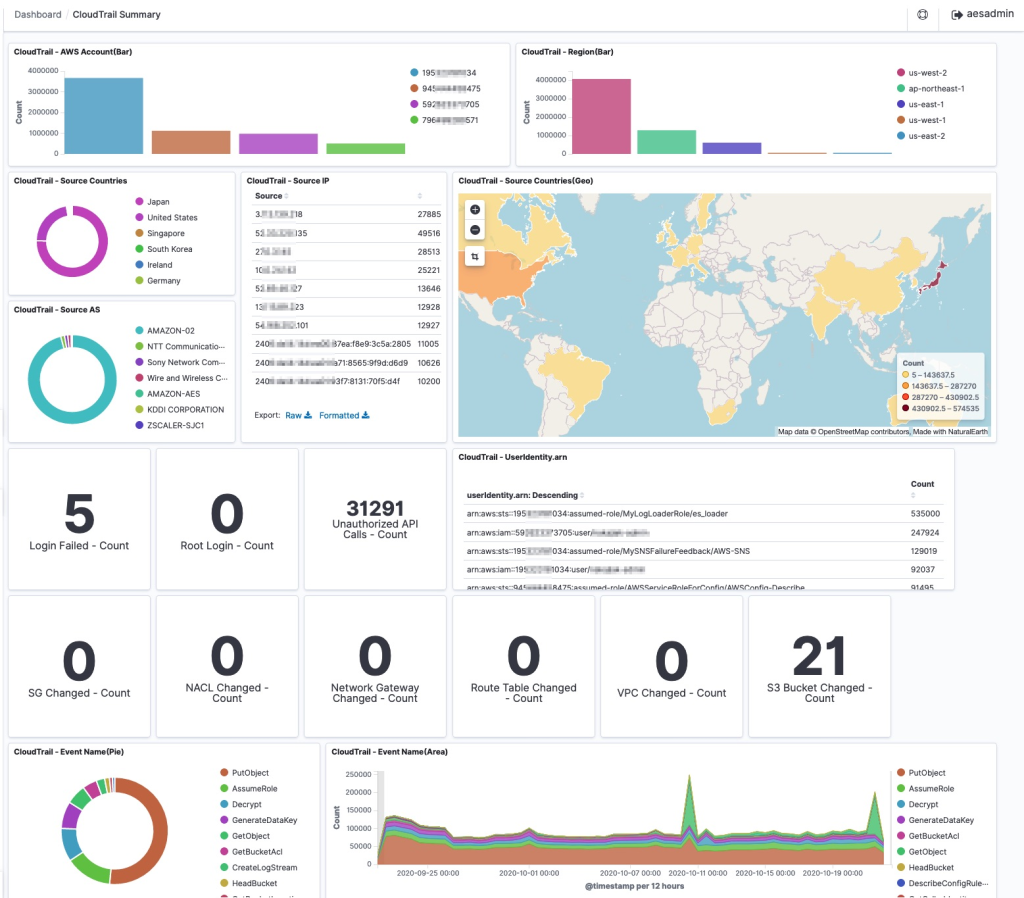Image resolution: width=1024 pixels, height=898 pixels.
Task: Select the tallest bar in the Region chart
Action: pos(600,115)
